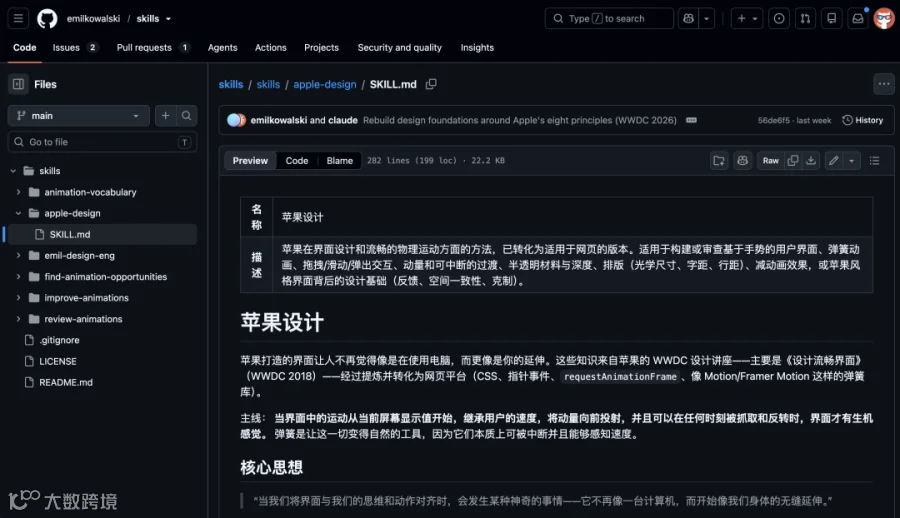Open more file actions ellipsis button

point(884,84)
